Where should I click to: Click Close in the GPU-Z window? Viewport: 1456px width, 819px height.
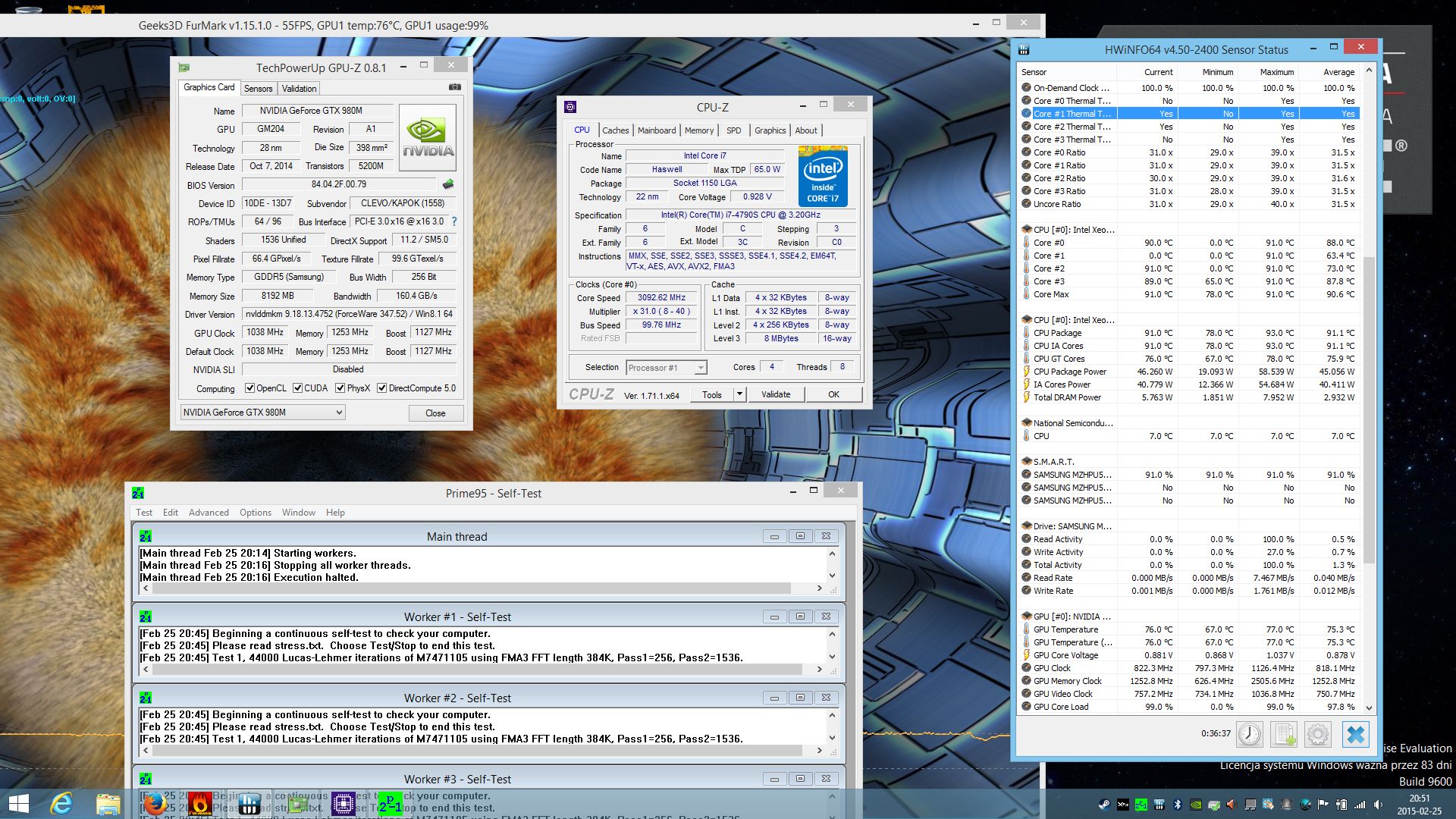(x=435, y=413)
